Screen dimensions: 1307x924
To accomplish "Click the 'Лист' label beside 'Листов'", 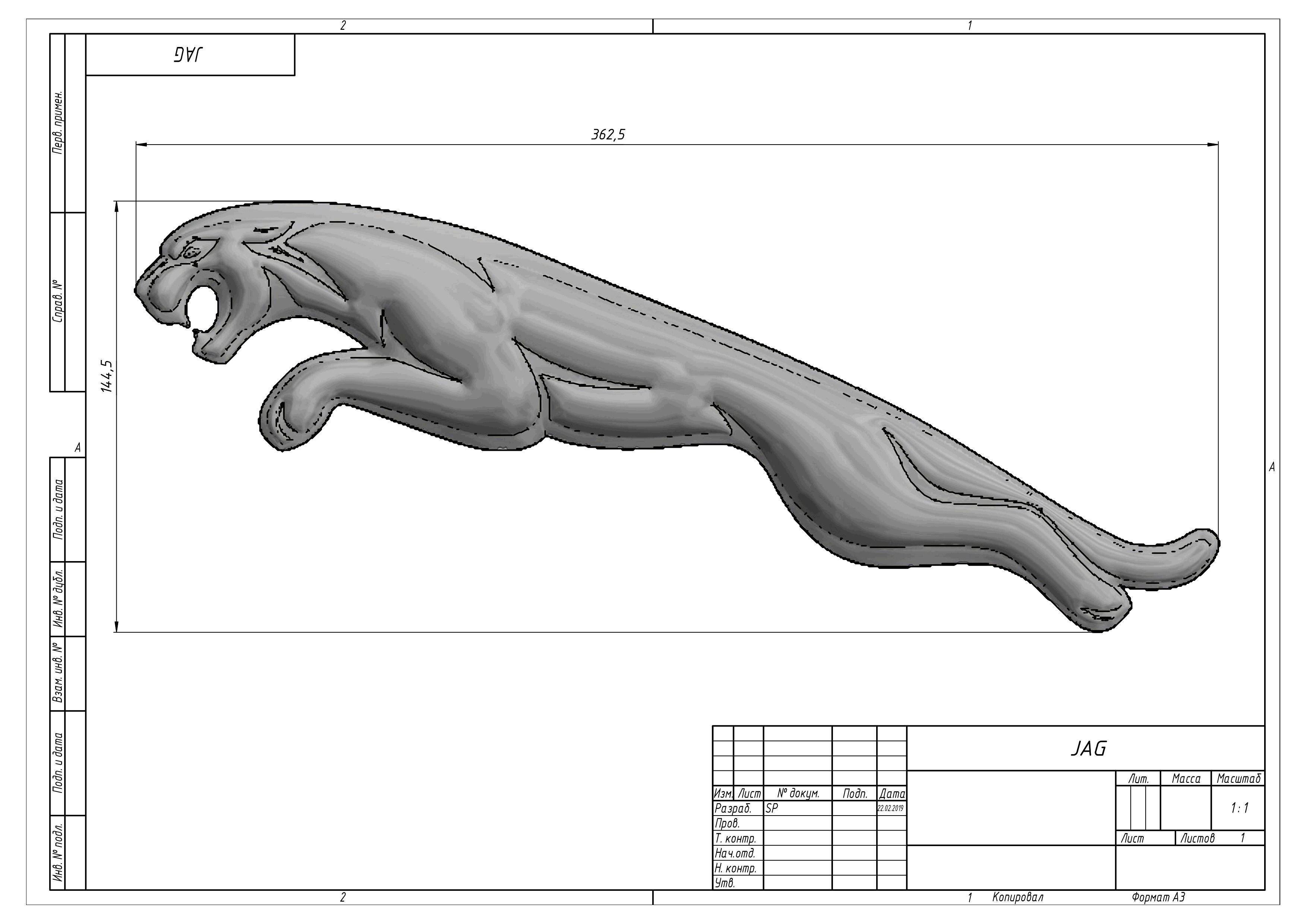I will coord(1132,838).
